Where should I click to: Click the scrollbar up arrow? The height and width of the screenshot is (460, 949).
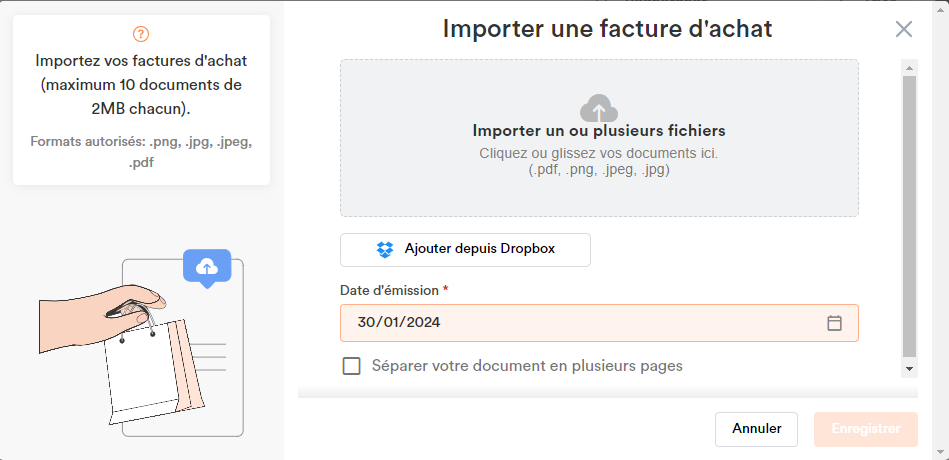pos(909,68)
